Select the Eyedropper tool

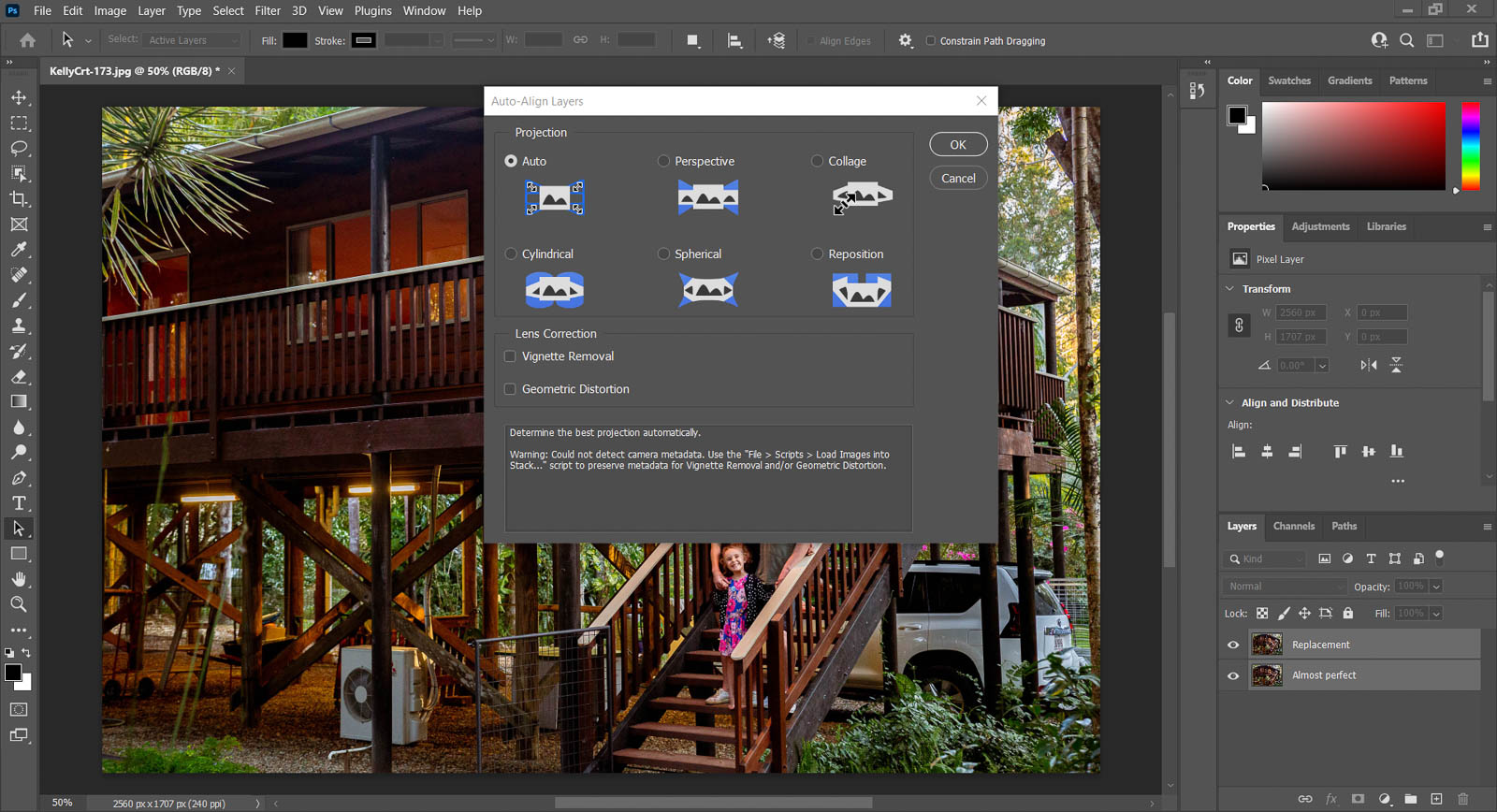[19, 250]
